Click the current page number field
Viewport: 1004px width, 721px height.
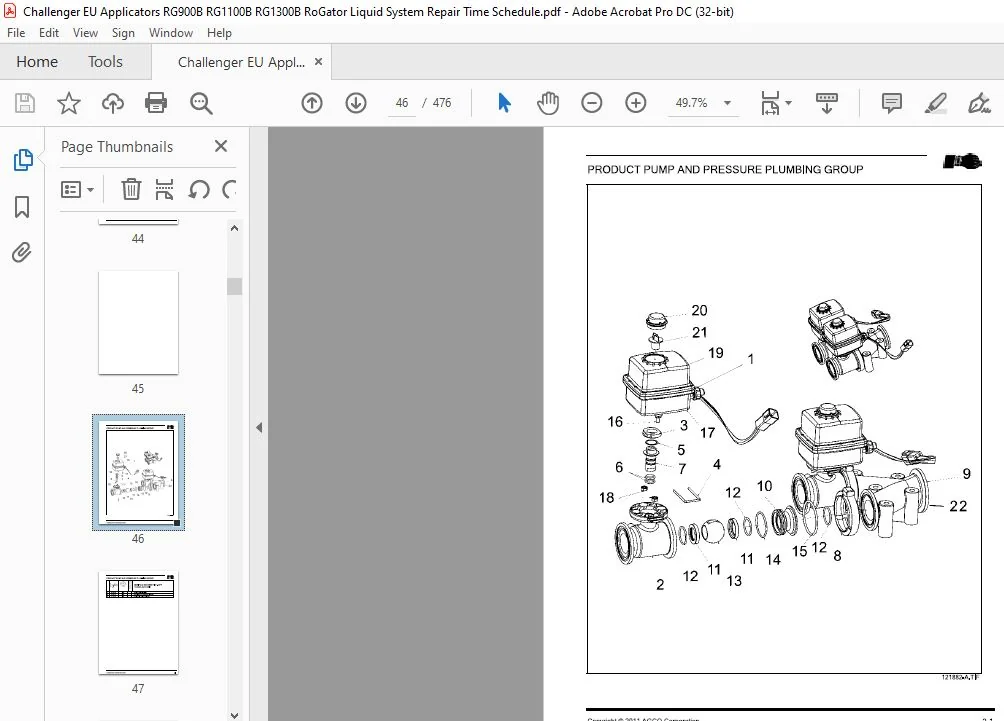(401, 103)
